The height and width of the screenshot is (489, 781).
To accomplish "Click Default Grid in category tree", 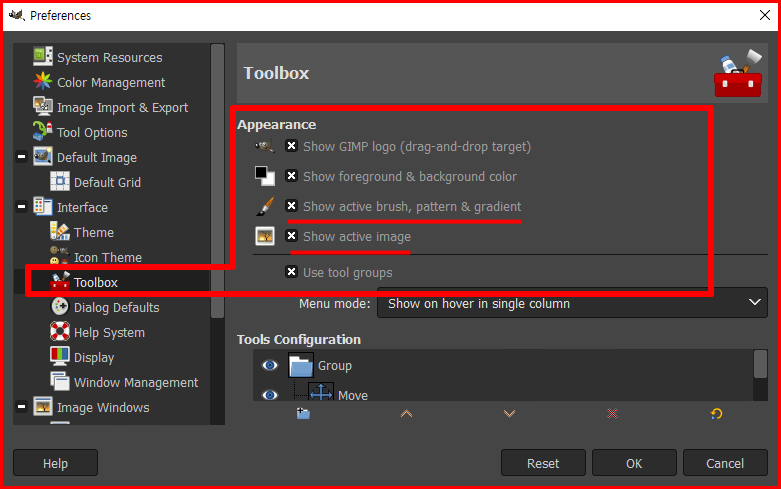I will [x=107, y=183].
